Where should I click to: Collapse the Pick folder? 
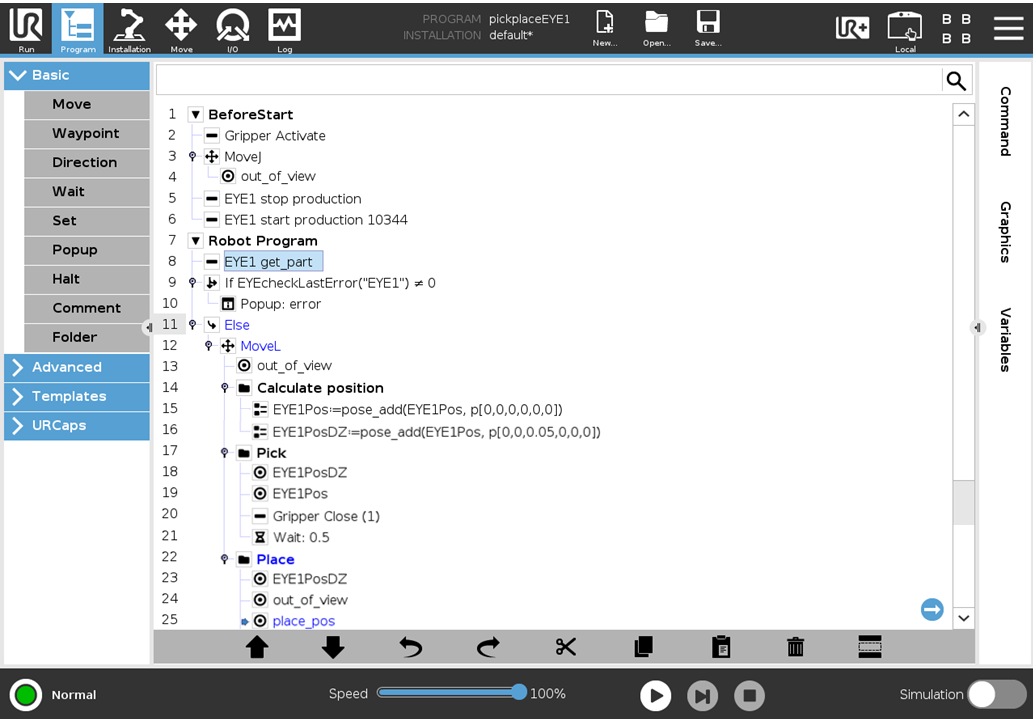pos(225,453)
